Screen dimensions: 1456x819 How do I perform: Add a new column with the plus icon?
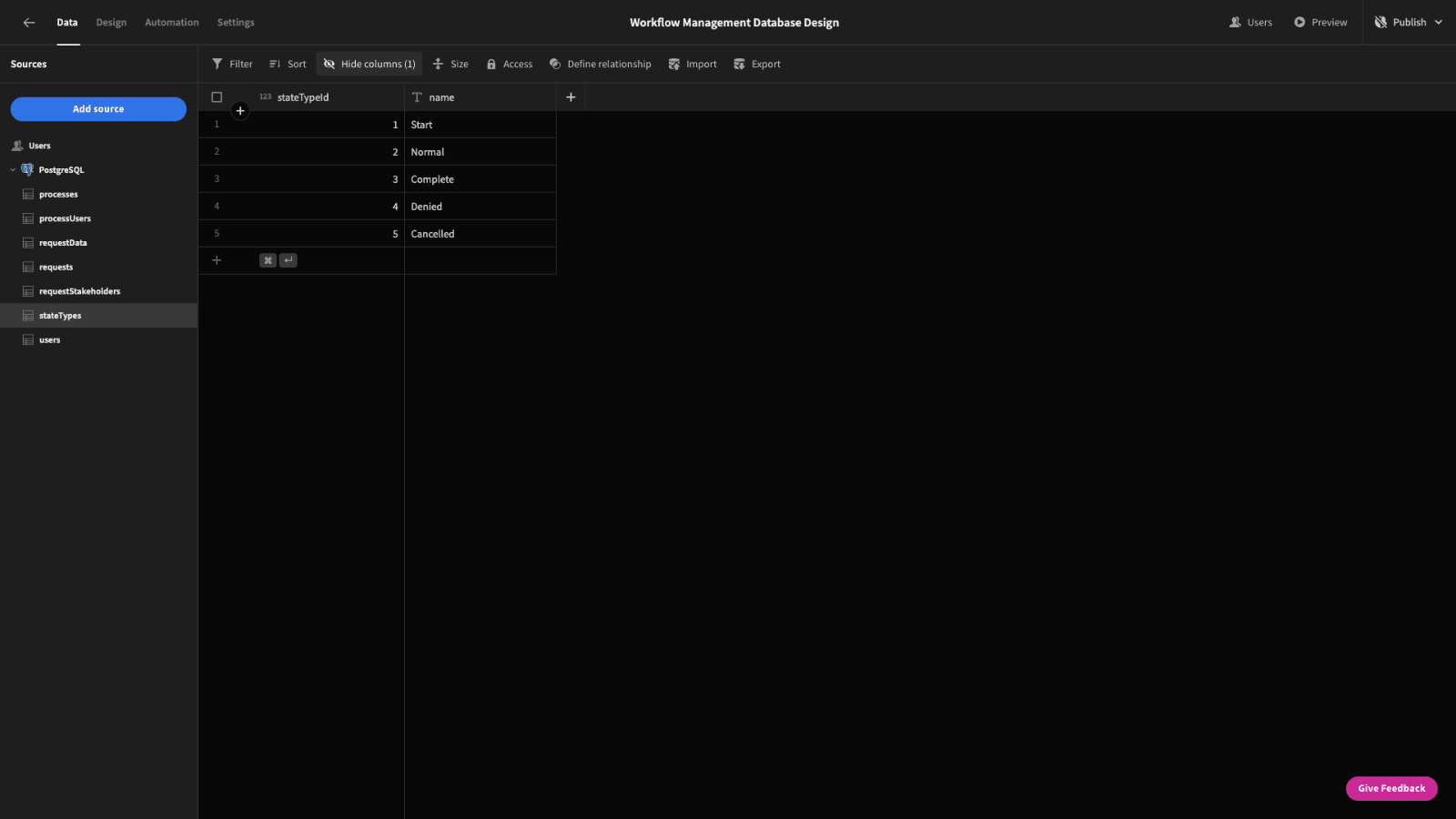(x=571, y=97)
